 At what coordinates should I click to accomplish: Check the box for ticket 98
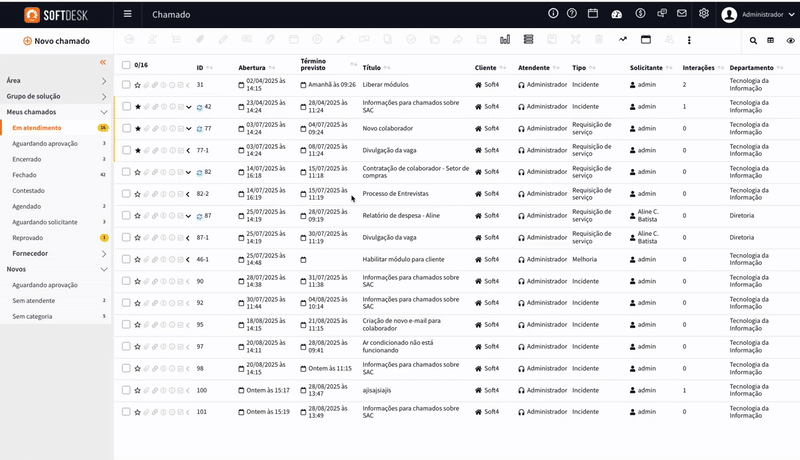click(126, 368)
